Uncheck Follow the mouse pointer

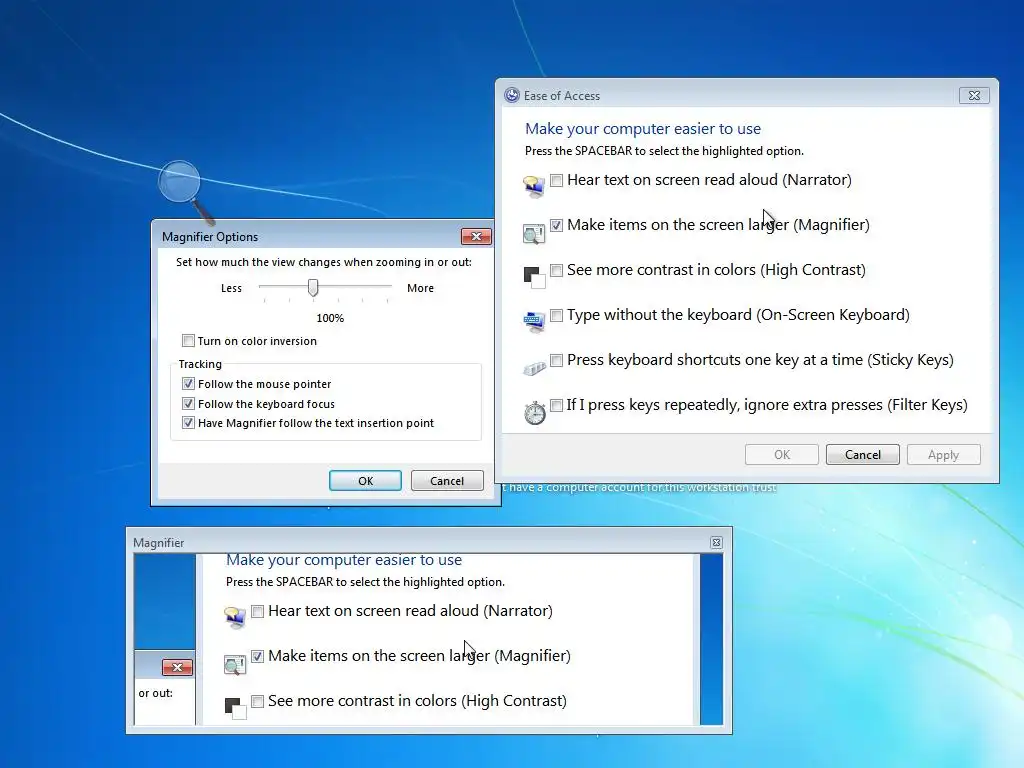click(x=188, y=383)
